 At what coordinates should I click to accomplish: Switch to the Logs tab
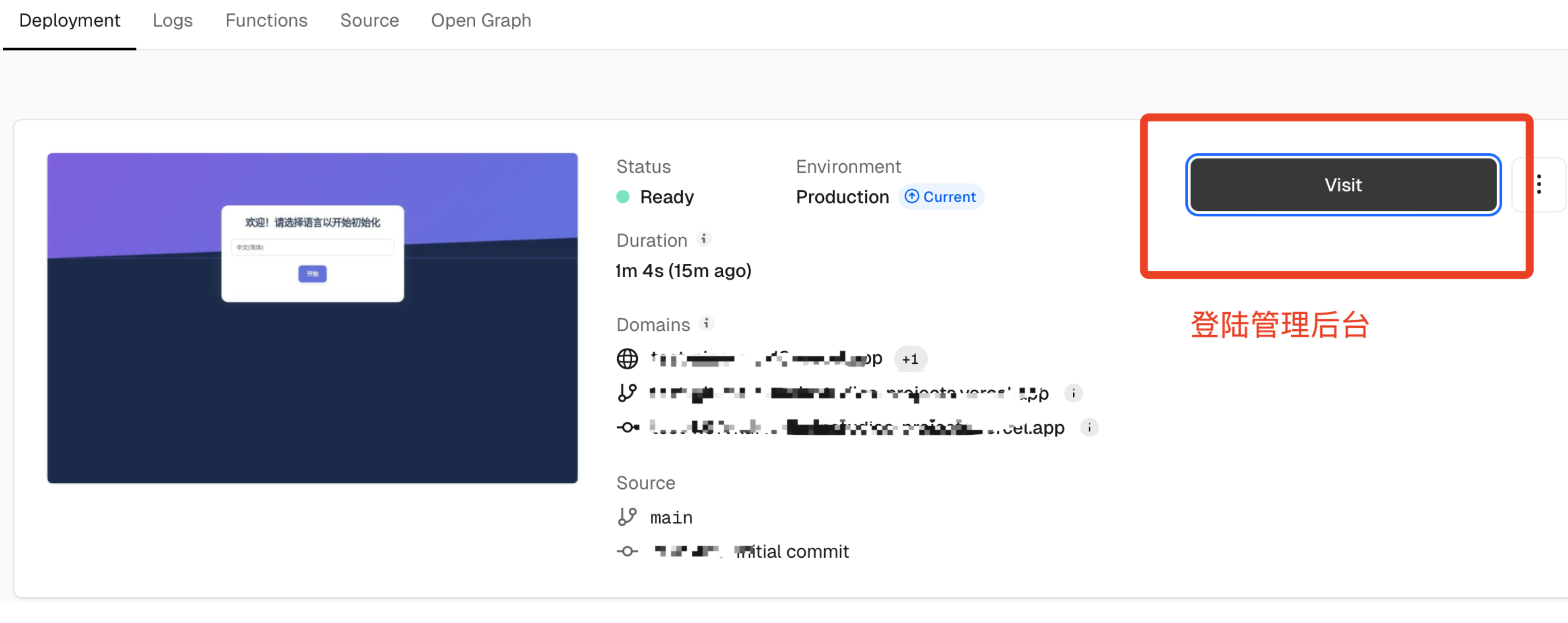point(172,21)
